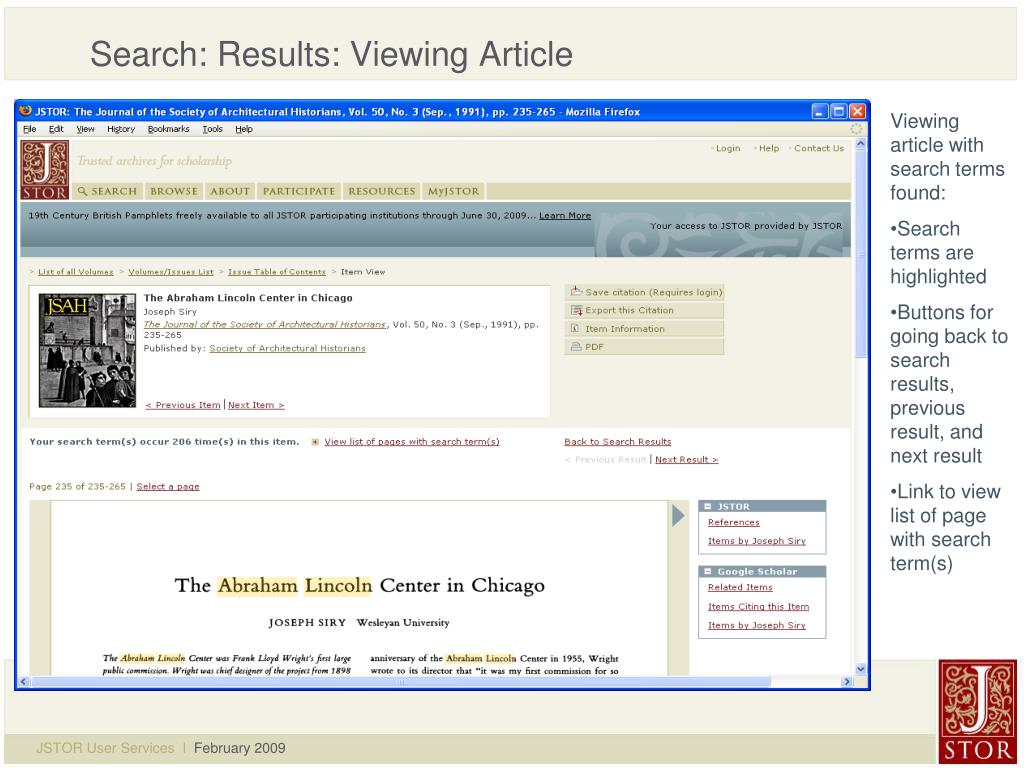Open the Edit menu
Image resolution: width=1024 pixels, height=768 pixels.
click(x=56, y=129)
